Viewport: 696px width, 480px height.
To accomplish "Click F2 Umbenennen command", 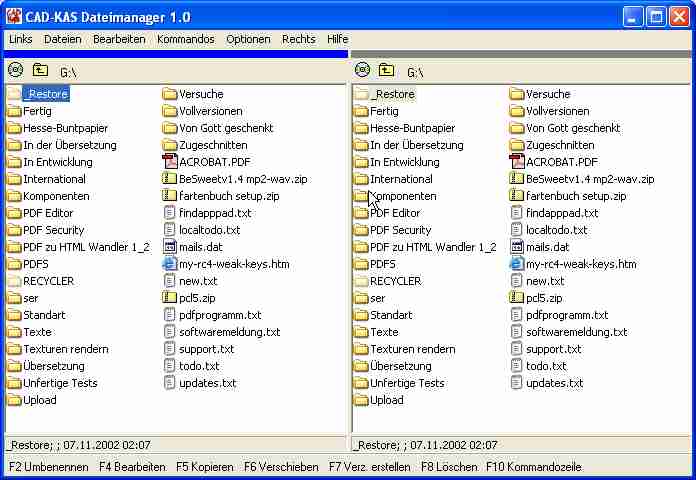I will coord(47,467).
